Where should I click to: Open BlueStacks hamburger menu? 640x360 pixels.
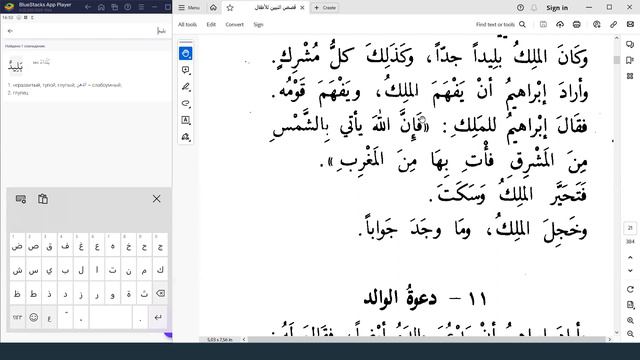(141, 7)
